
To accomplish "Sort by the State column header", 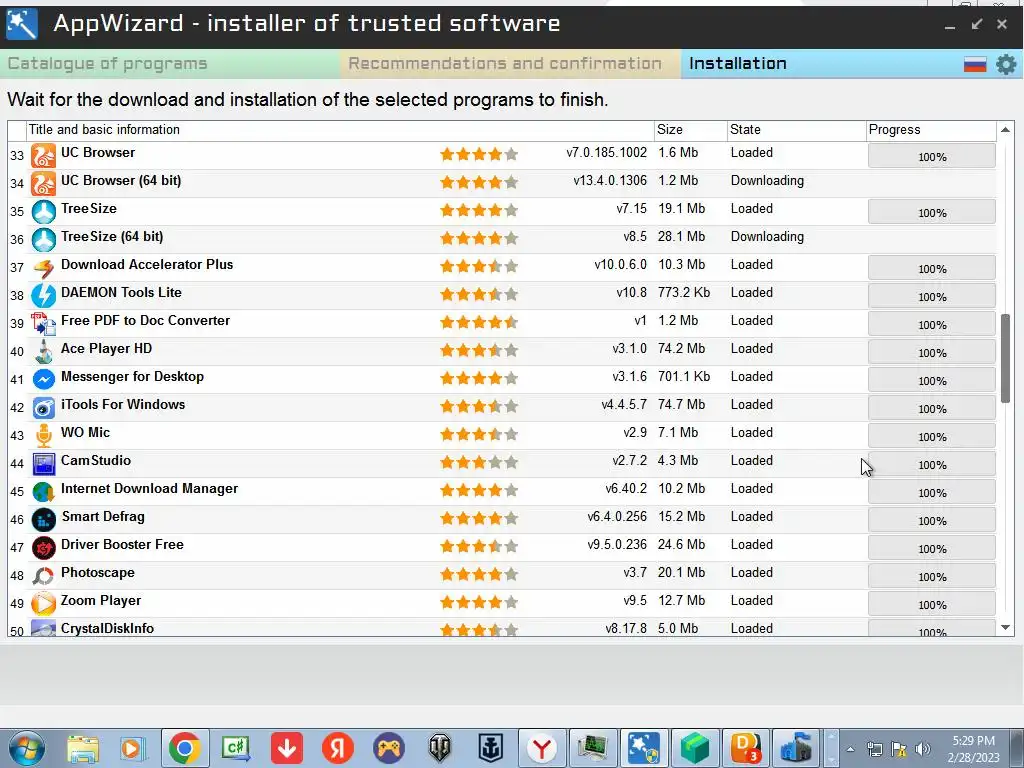I will pyautogui.click(x=796, y=129).
